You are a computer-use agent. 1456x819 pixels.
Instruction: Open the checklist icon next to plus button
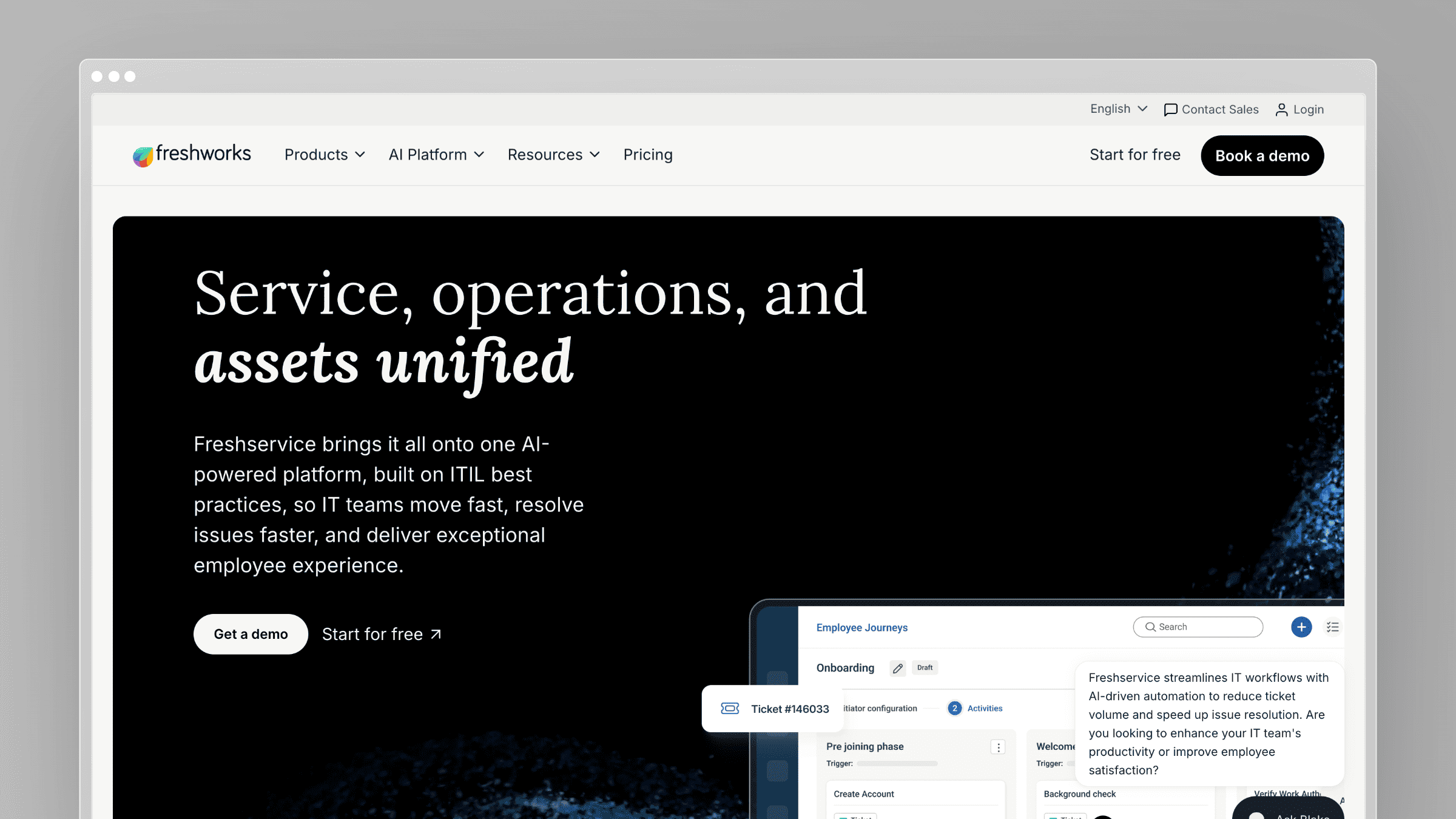1333,627
